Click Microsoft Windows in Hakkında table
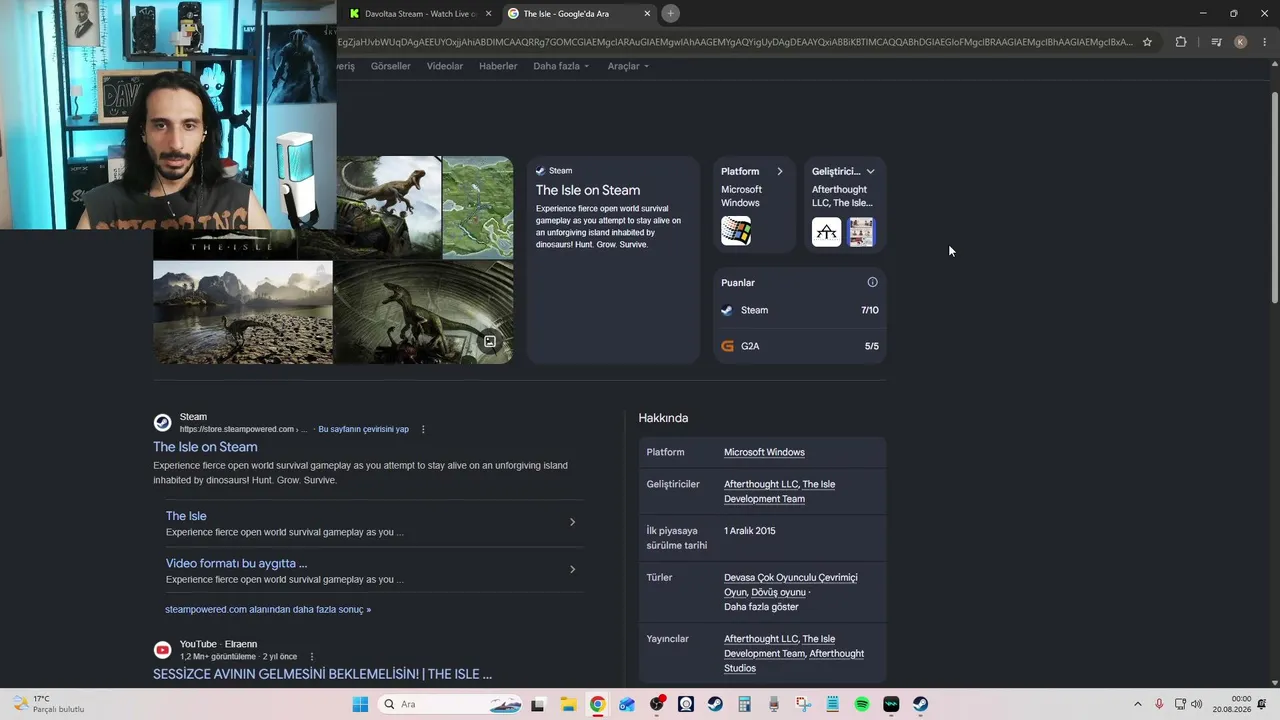Viewport: 1280px width, 720px height. coord(764,452)
